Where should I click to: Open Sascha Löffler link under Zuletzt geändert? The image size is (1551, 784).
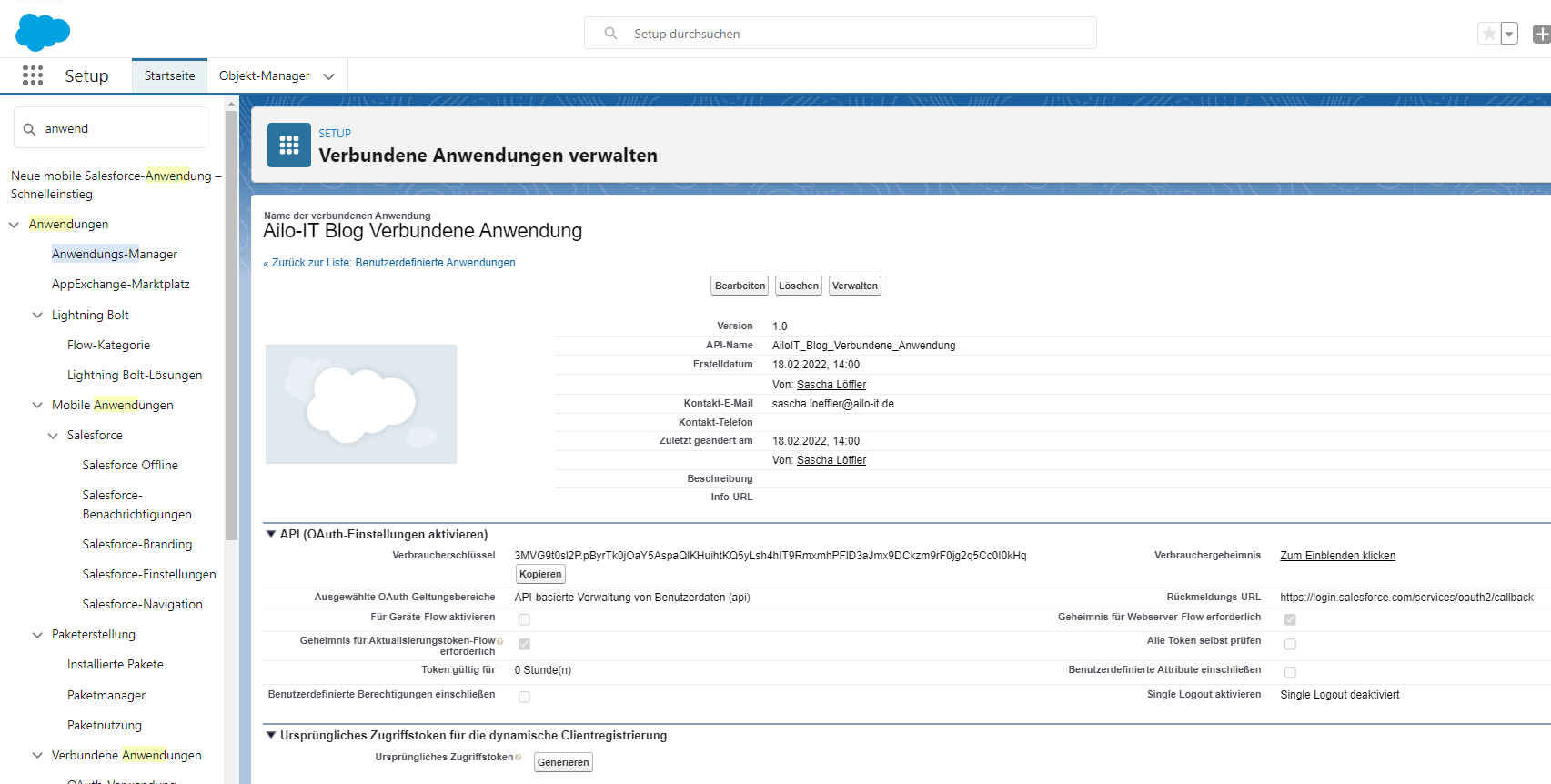click(831, 460)
